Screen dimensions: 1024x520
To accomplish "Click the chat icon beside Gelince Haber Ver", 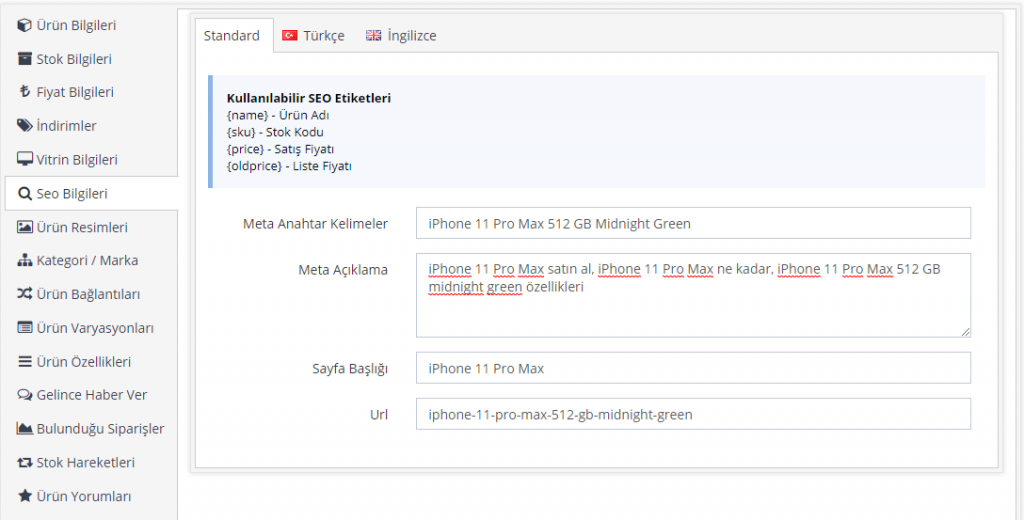I will point(25,395).
